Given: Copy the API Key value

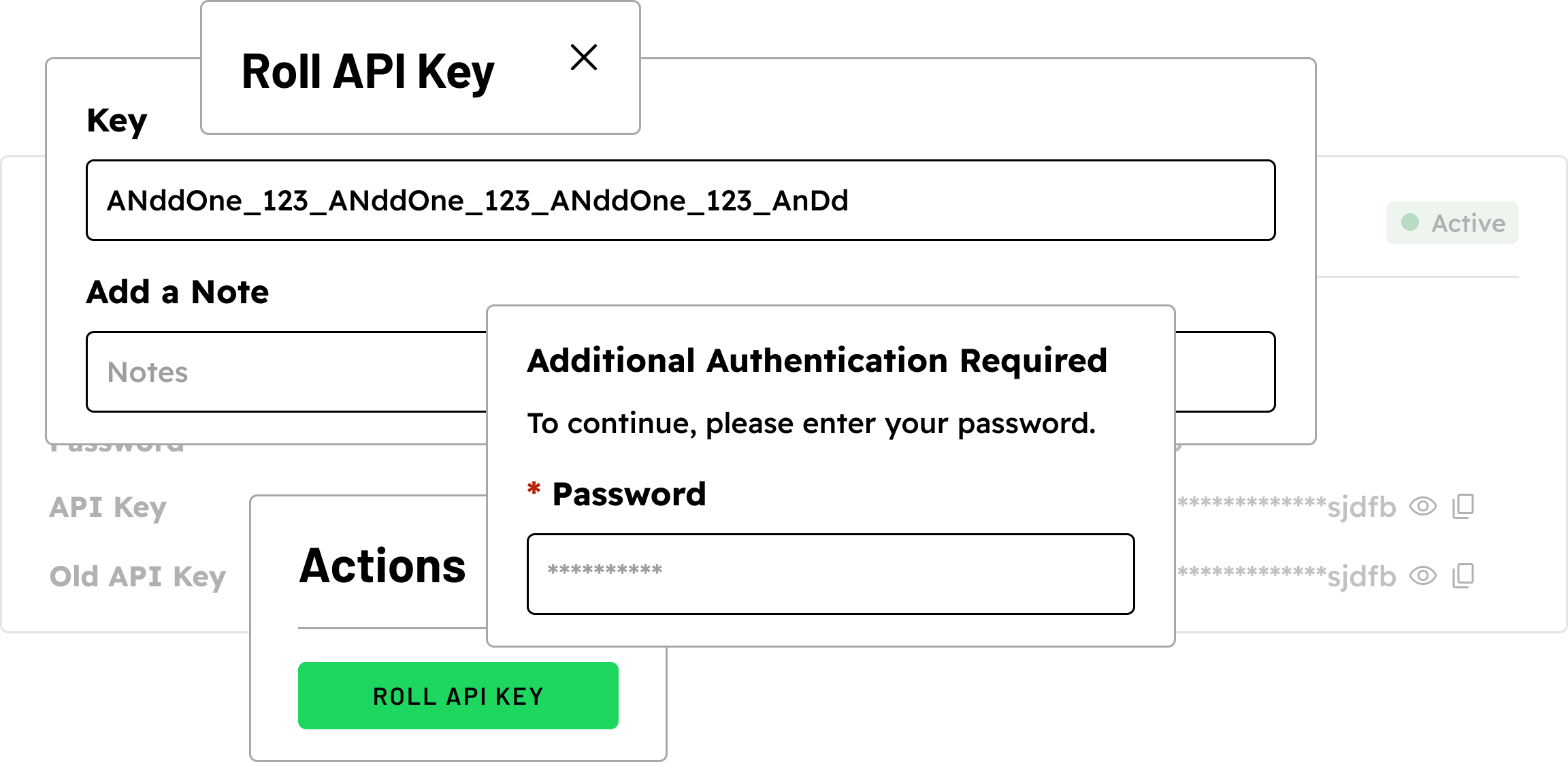Looking at the screenshot, I should tap(1463, 507).
